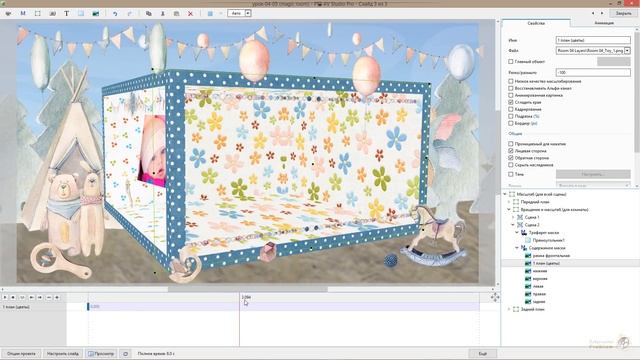
Task: Uncheck the Сгладить края checkbox
Action: [511, 102]
